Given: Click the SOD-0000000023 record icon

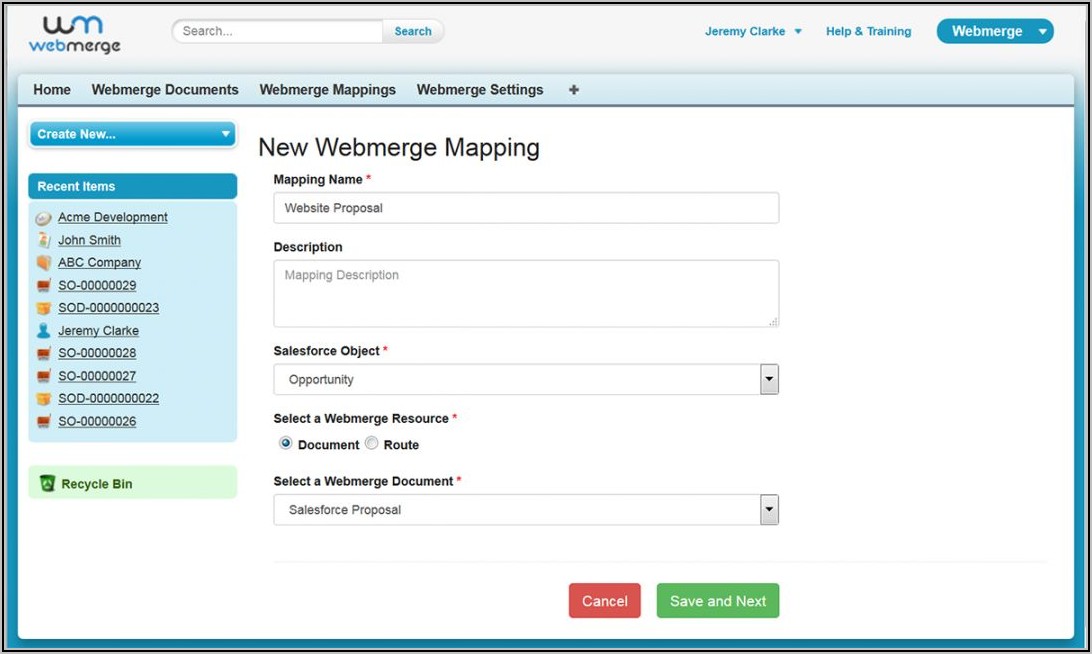Looking at the screenshot, I should click(43, 308).
